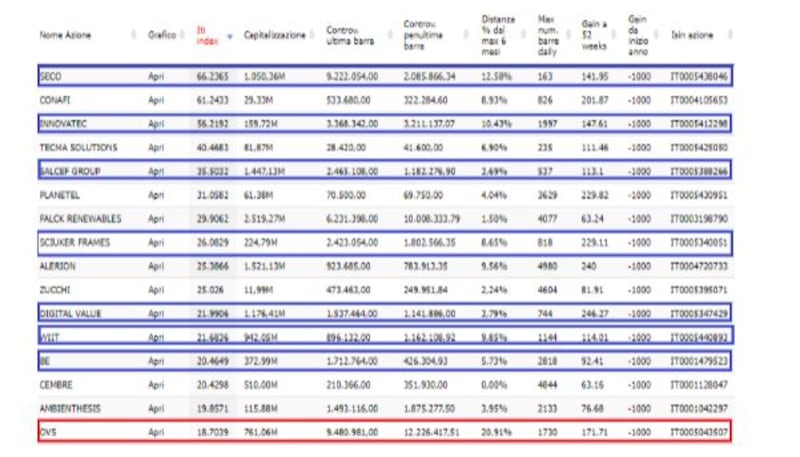Image resolution: width=800 pixels, height=457 pixels.
Task: Open Apri link for SCIUKER FRAMES
Action: 156,242
